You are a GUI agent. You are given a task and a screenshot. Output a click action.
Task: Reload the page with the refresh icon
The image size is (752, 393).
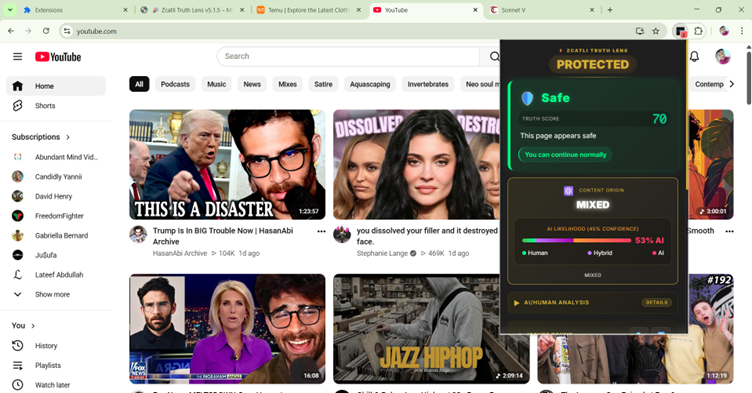click(46, 31)
